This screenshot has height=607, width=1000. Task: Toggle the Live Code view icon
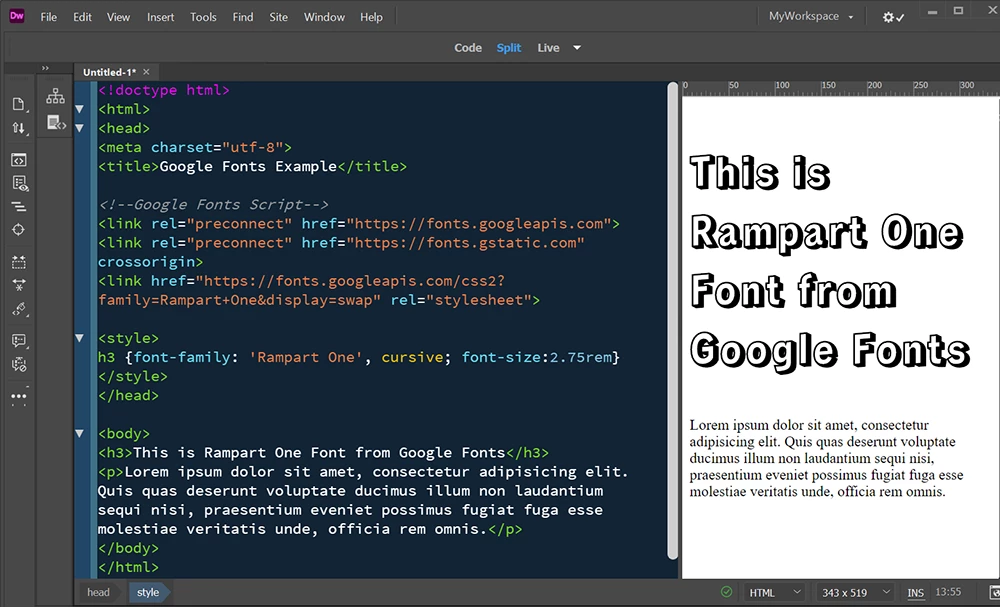click(x=18, y=160)
